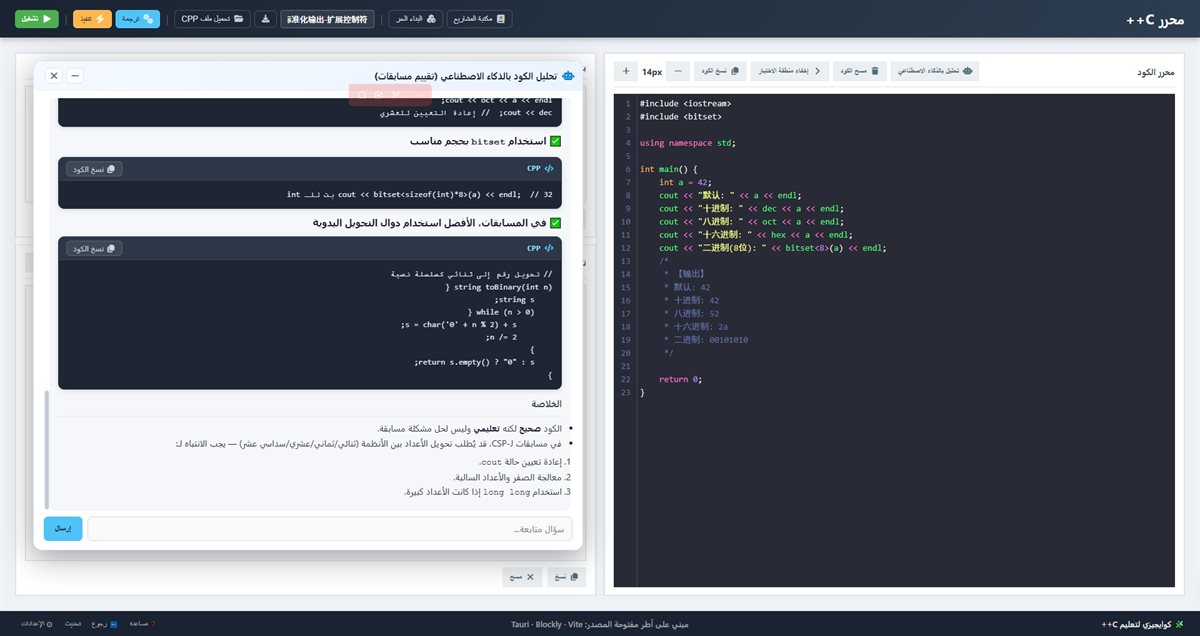Click the download icon in the top toolbar
This screenshot has height=636, width=1200.
[265, 18]
